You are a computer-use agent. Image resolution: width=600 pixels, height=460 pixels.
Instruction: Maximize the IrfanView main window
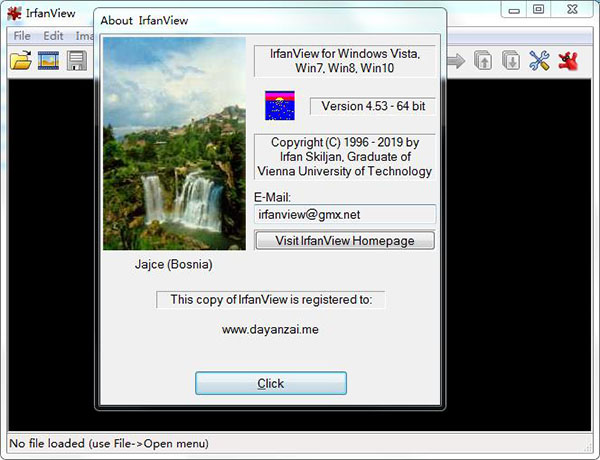(x=538, y=9)
